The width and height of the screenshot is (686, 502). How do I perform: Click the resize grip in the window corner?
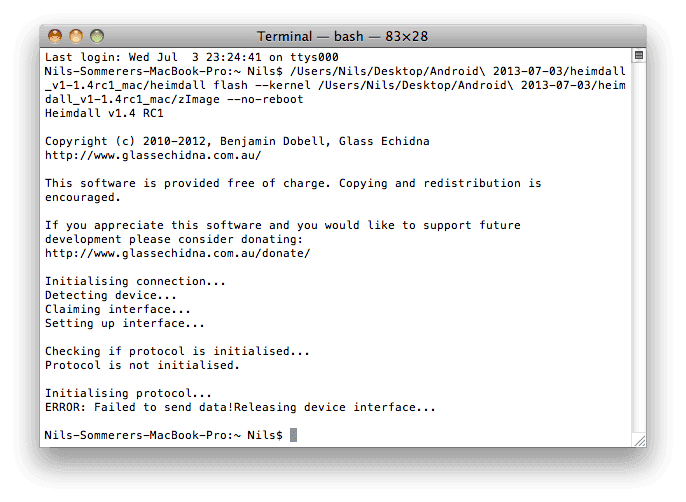(640, 441)
